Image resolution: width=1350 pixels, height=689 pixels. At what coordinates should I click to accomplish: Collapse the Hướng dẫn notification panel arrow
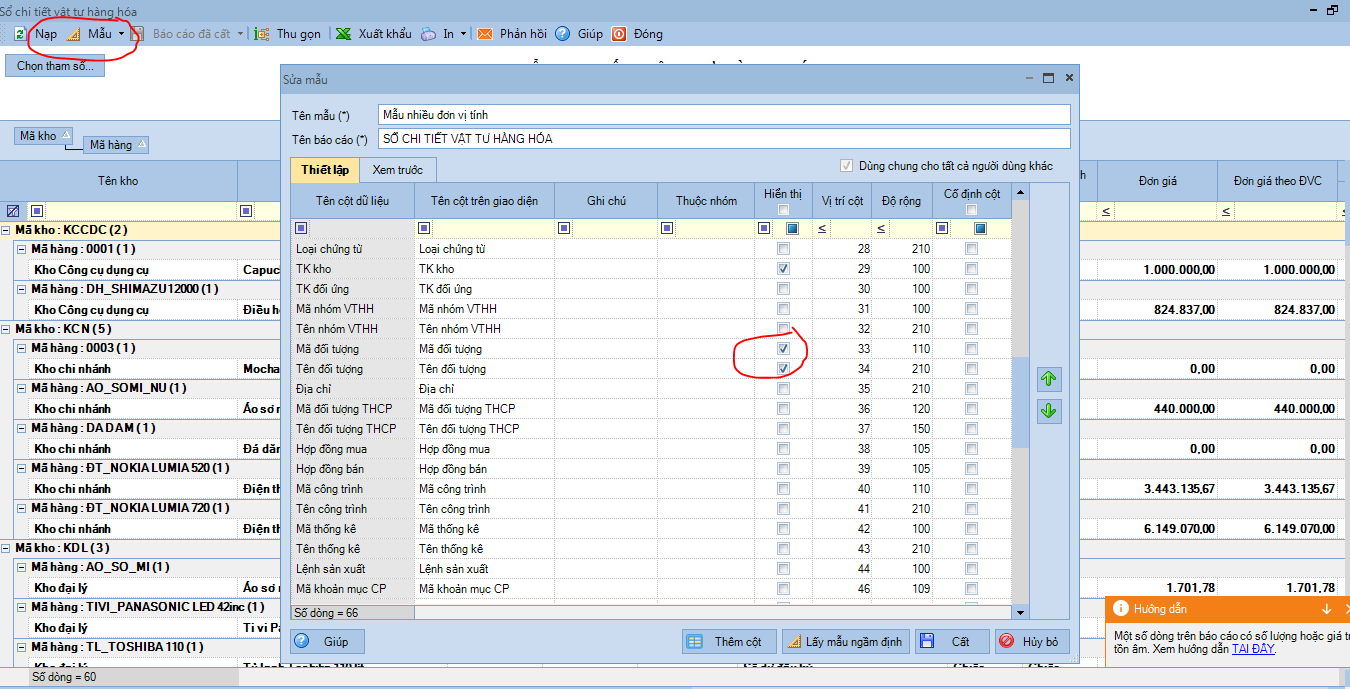(x=1327, y=609)
